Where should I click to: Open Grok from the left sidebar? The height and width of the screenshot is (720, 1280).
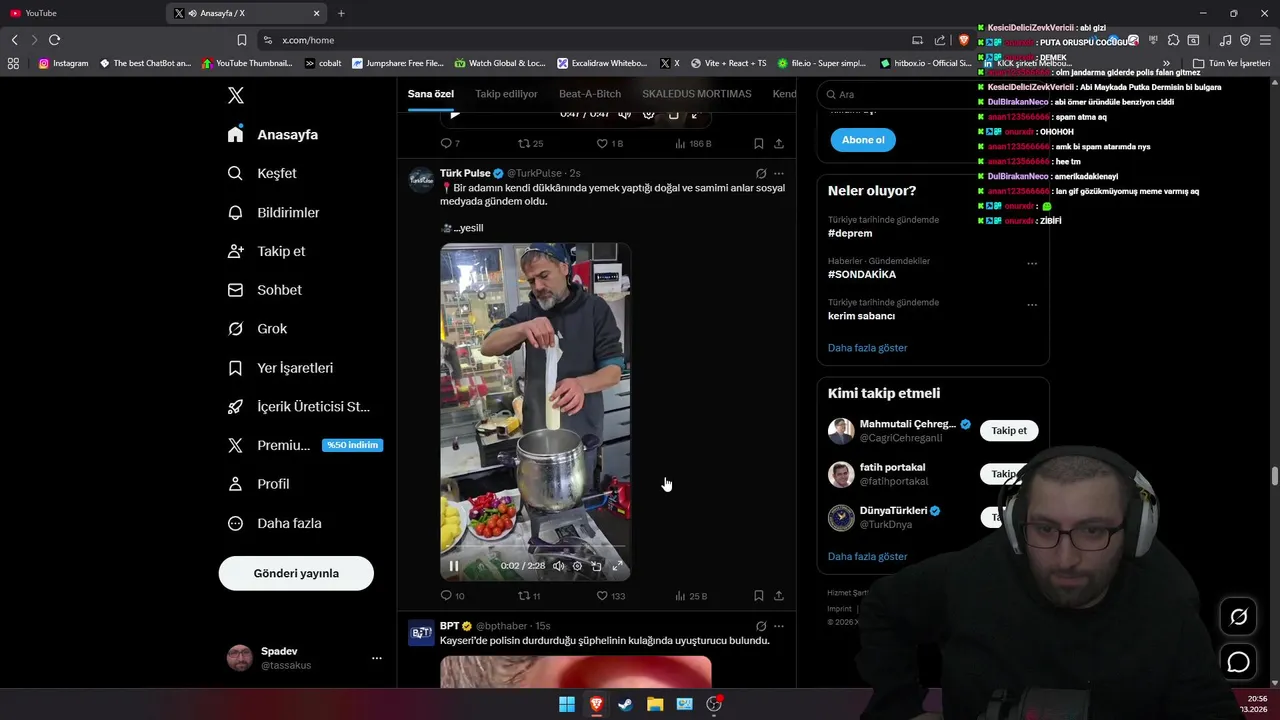258,329
